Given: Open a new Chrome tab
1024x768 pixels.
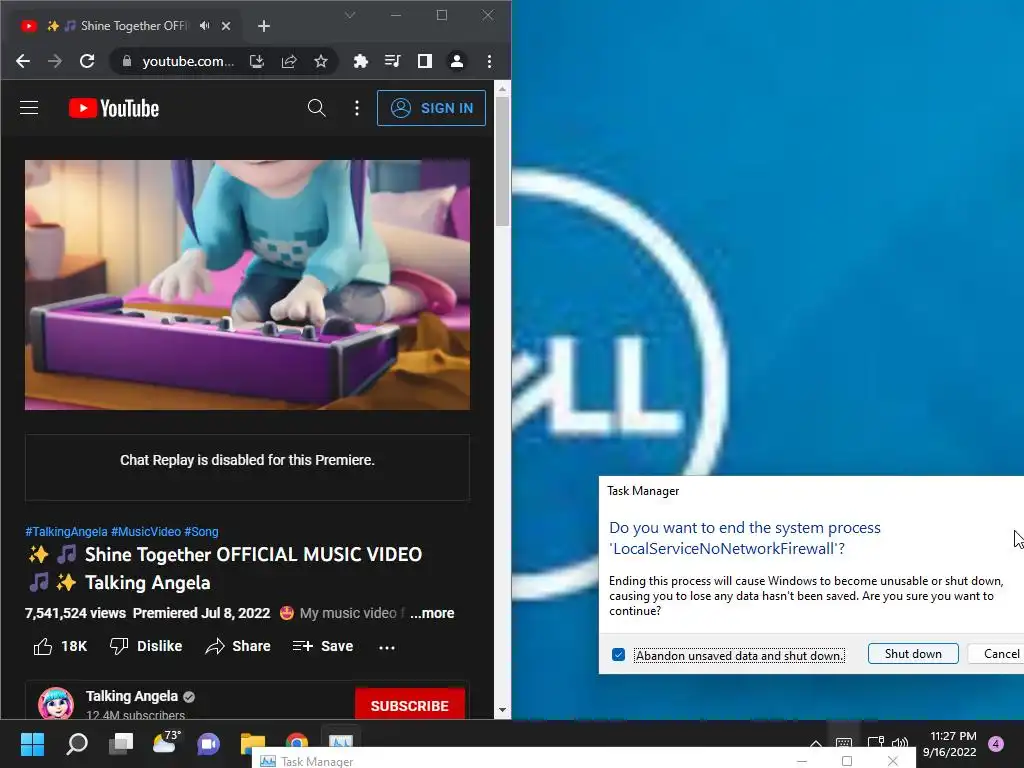Looking at the screenshot, I should [x=264, y=26].
